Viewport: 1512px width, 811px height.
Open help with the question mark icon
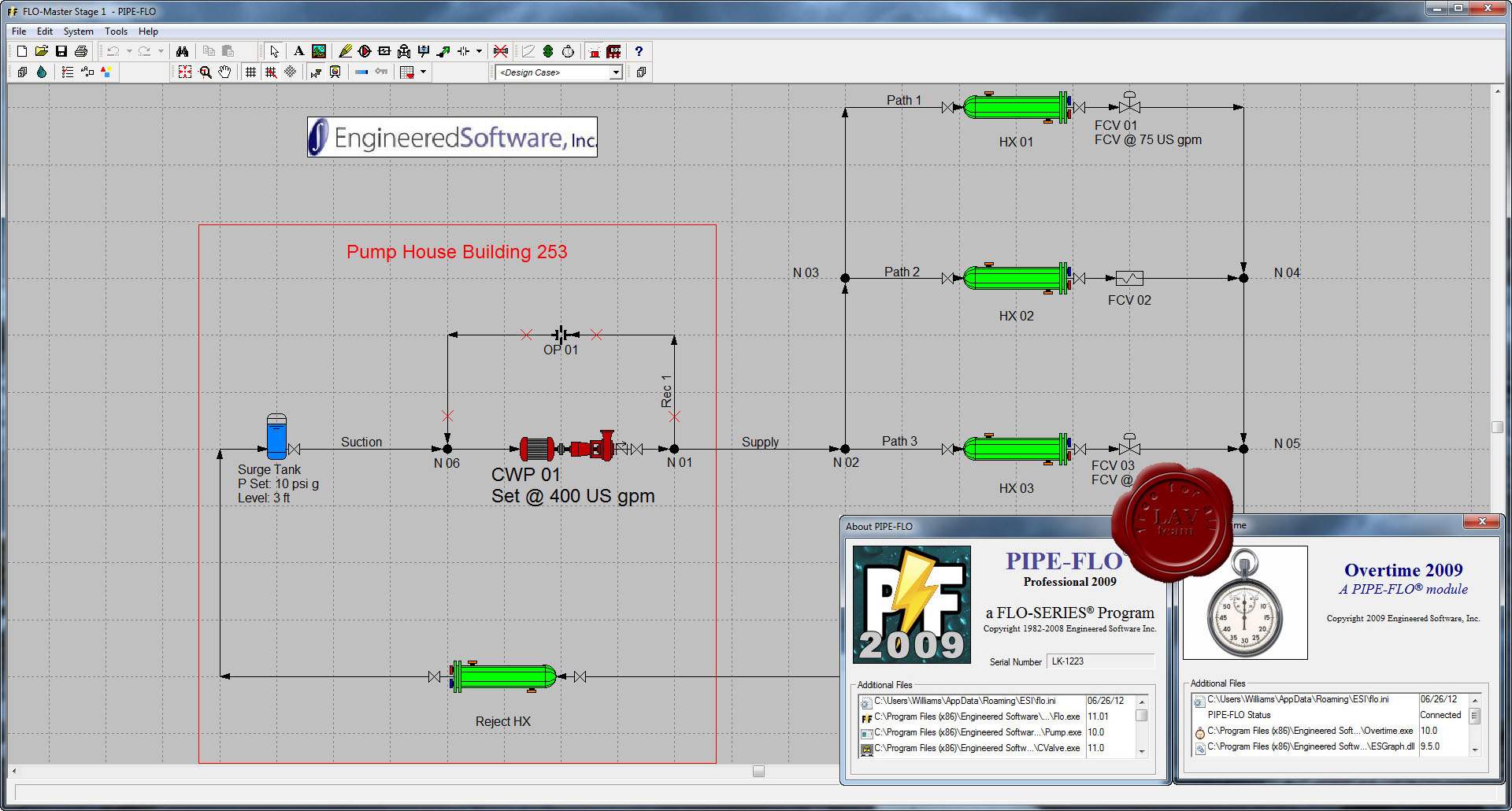click(x=639, y=51)
